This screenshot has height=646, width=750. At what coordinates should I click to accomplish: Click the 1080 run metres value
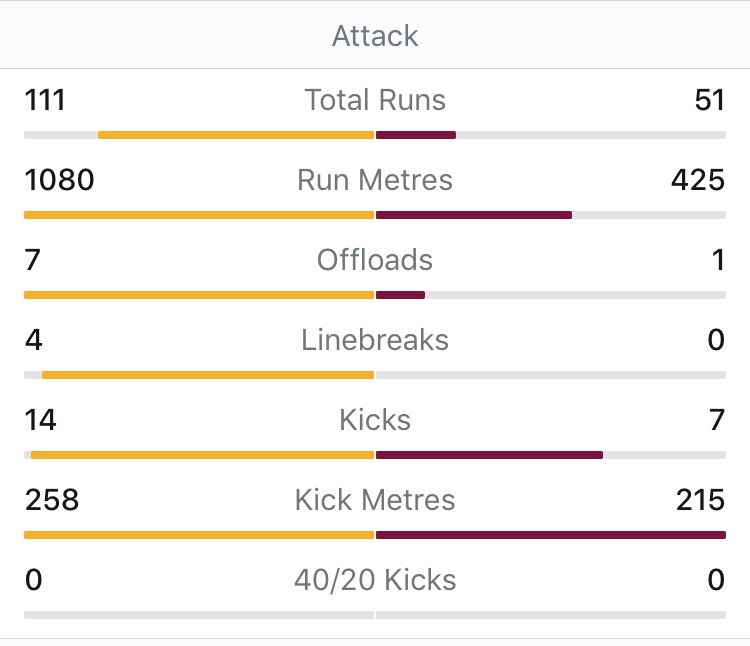(59, 180)
